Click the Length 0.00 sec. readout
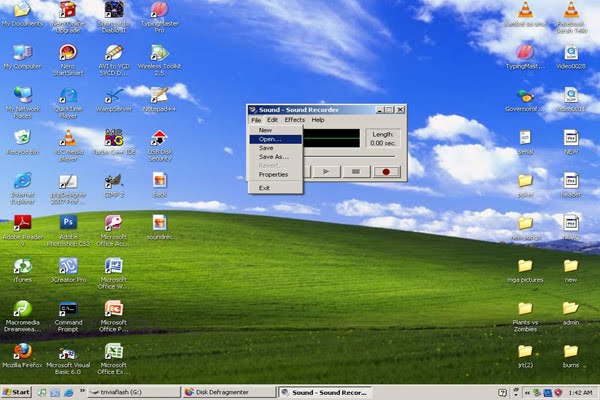This screenshot has height=400, width=600. click(383, 139)
